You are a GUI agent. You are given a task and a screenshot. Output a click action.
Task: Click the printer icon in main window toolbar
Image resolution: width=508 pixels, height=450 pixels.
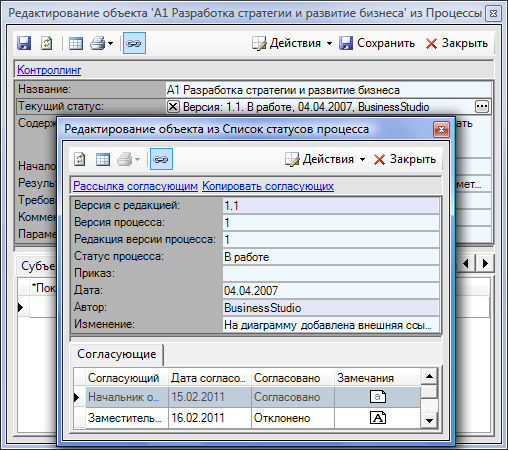pyautogui.click(x=98, y=43)
